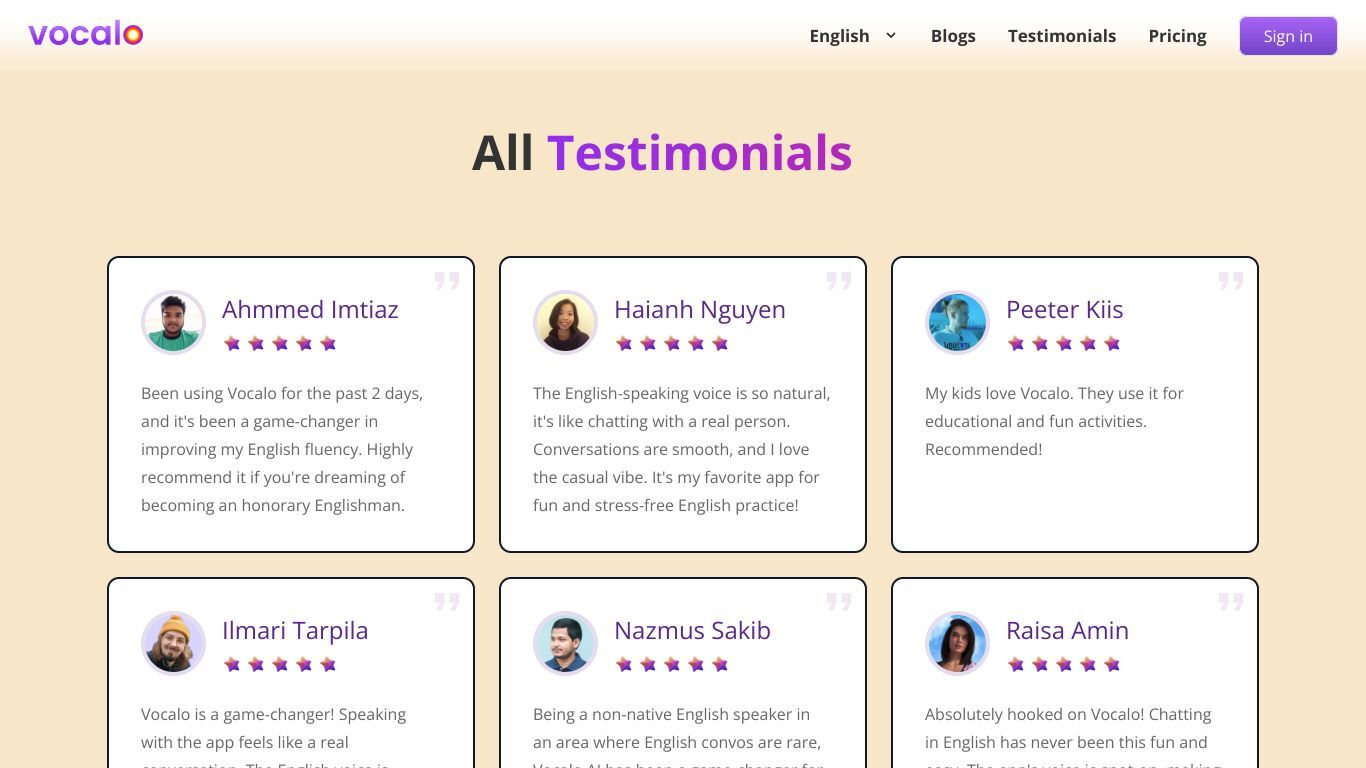Screen dimensions: 1366x768
Task: Click first star under Raisa Amin
Action: (x=1016, y=664)
